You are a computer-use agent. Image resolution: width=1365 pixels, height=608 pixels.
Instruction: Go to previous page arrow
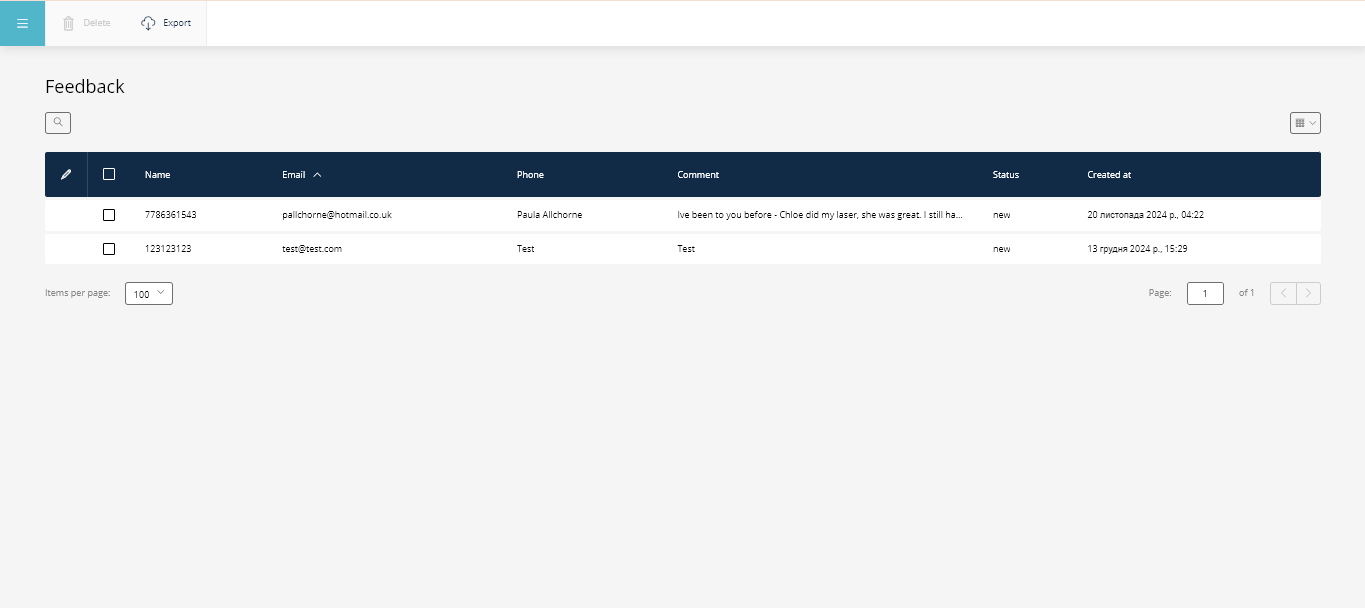click(x=1283, y=293)
